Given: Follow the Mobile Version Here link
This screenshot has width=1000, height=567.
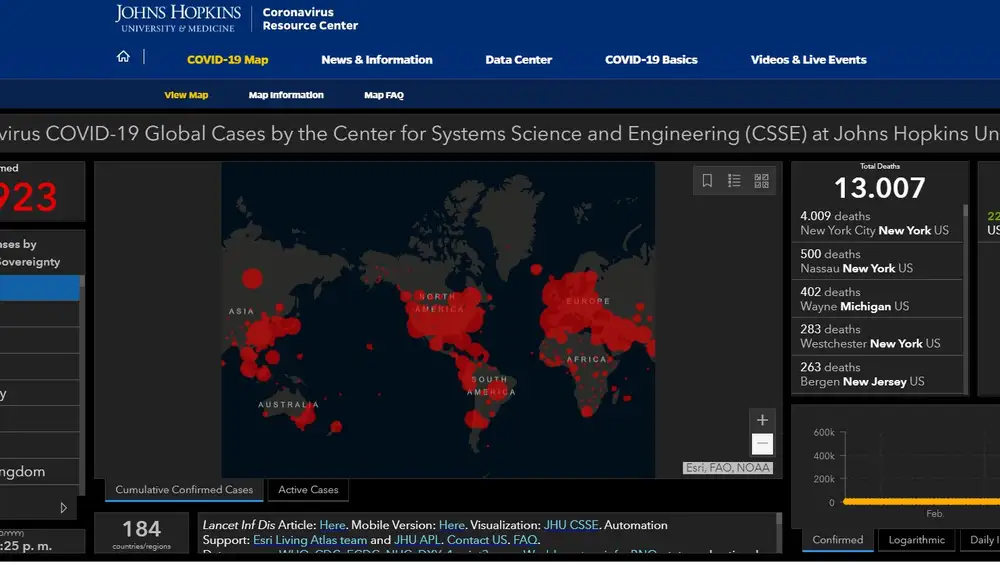Looking at the screenshot, I should pos(452,525).
